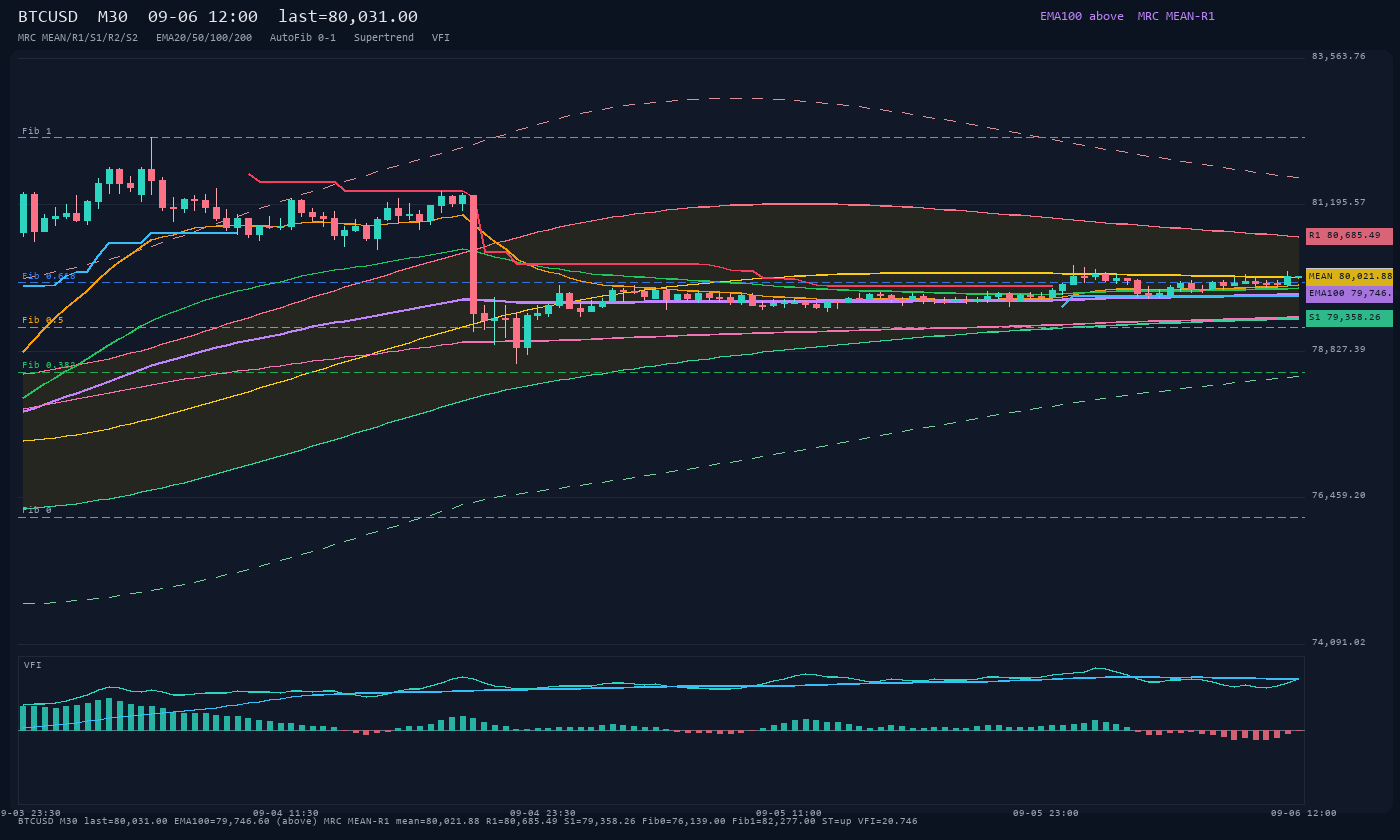
Task: Click the 09-06 12:00 timestamp in the title
Action: click(x=203, y=17)
